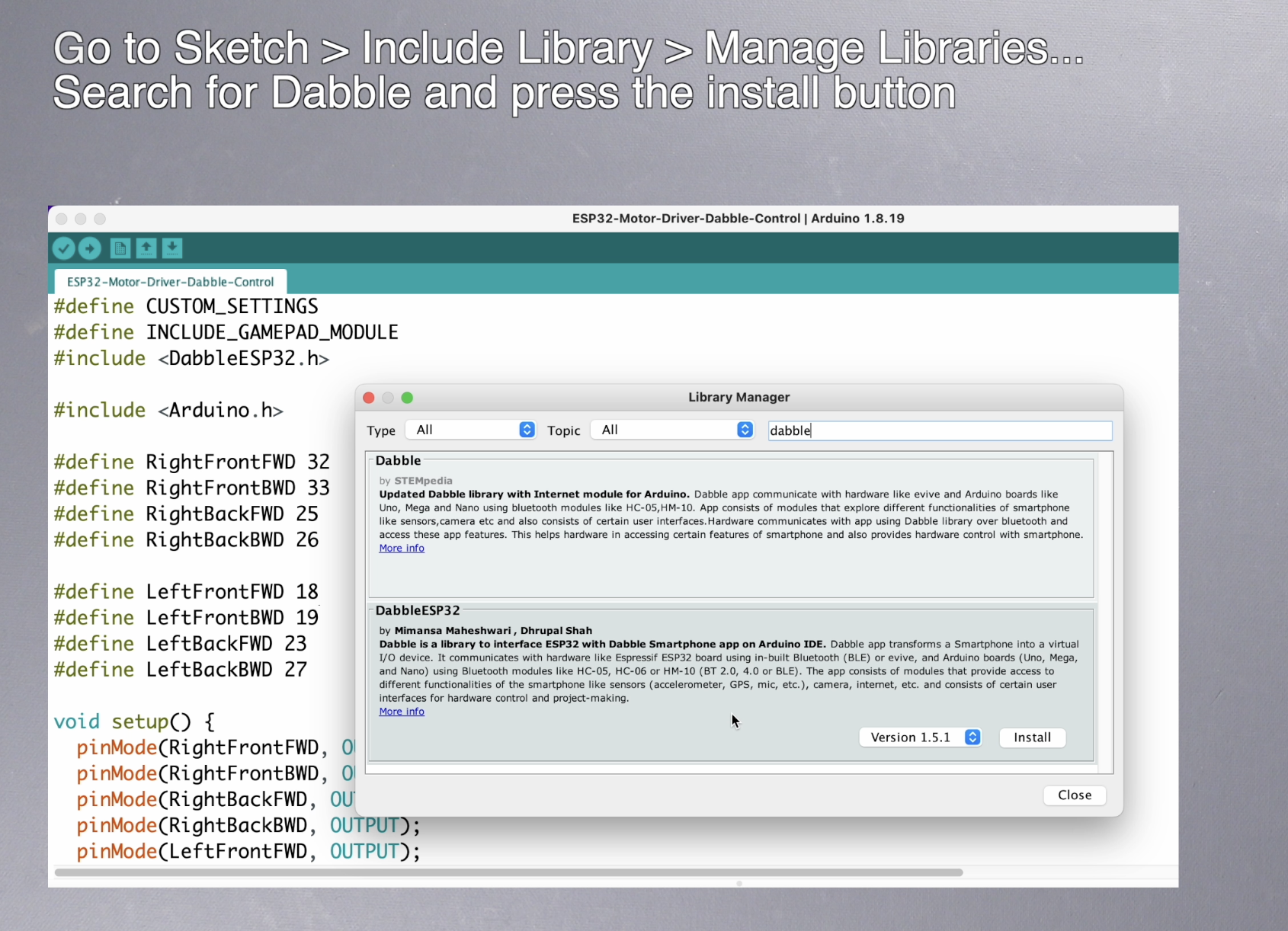Click the '#include <DabbleESP32.h>' code line
The height and width of the screenshot is (931, 1288).
click(x=191, y=358)
